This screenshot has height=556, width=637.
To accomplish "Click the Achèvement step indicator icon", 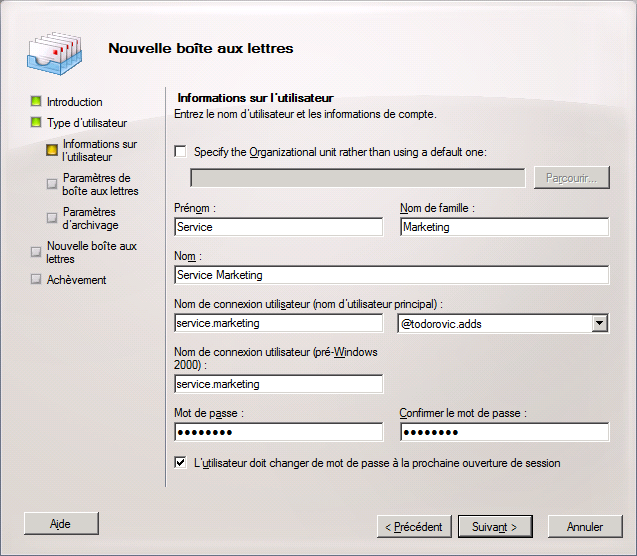I will click(36, 280).
